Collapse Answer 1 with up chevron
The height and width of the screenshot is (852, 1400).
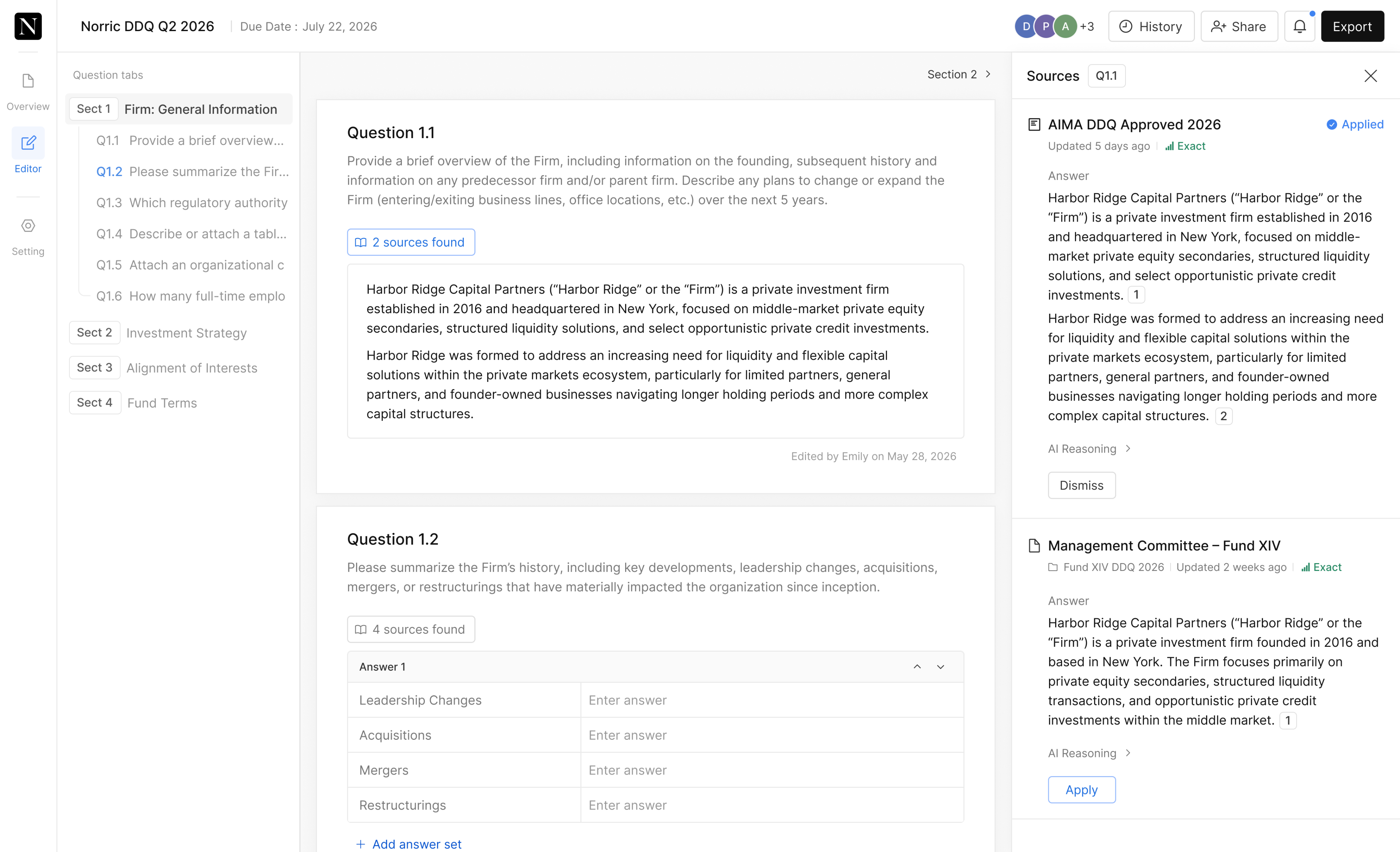917,667
